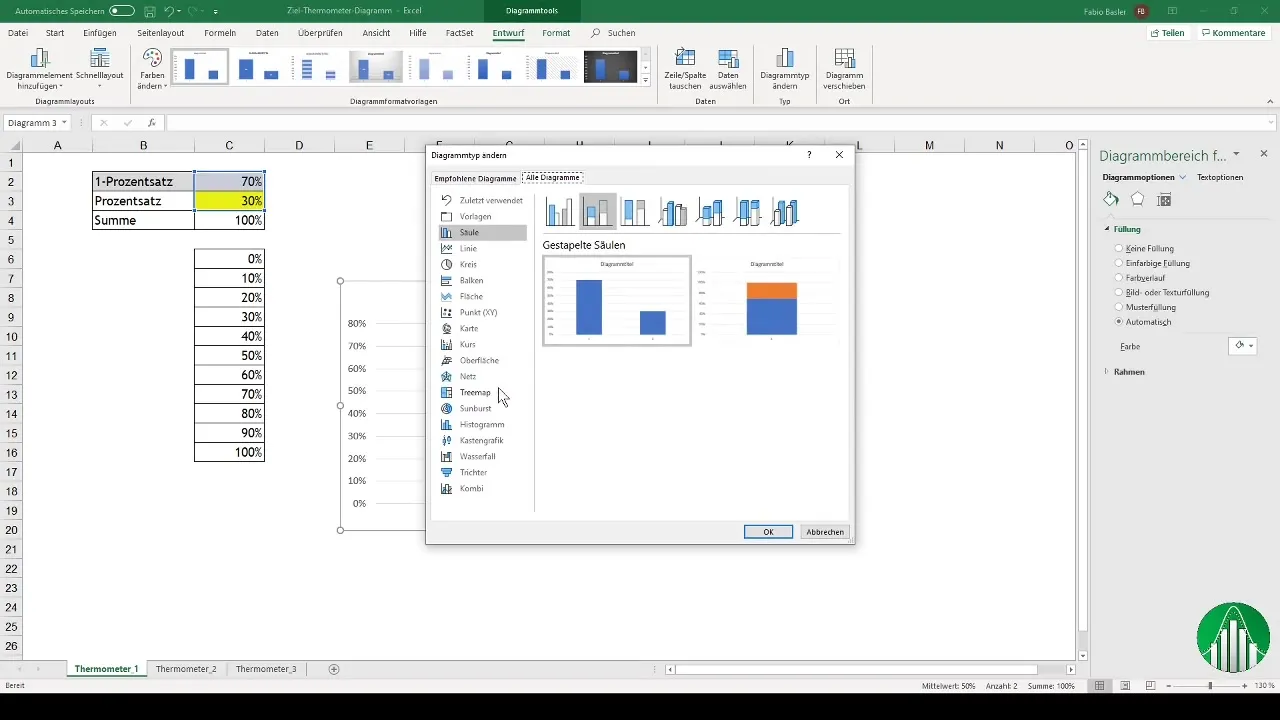Open Größe und Eigenschaften icon tab

pyautogui.click(x=1163, y=199)
